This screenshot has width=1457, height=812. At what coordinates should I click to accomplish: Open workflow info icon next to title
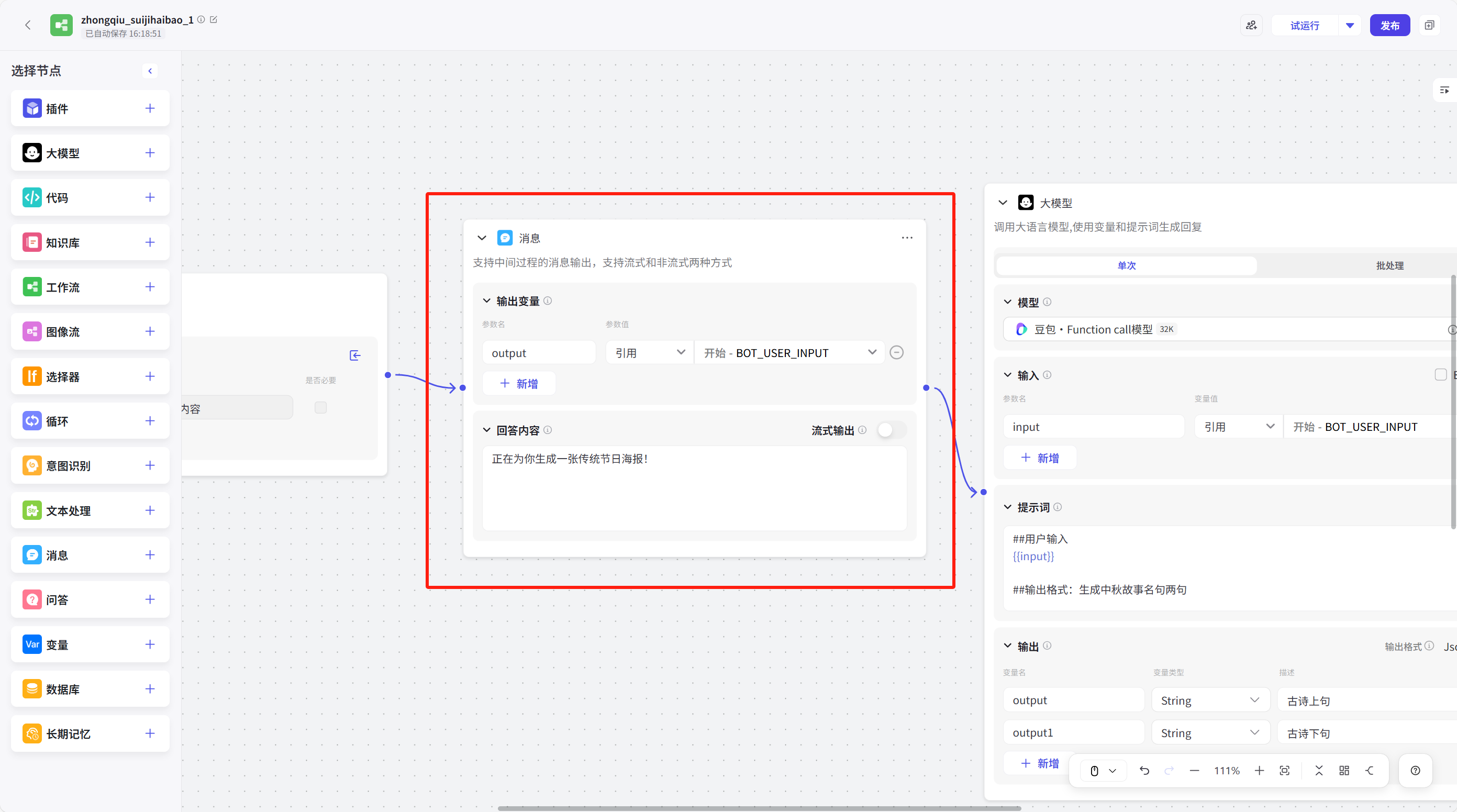point(201,20)
